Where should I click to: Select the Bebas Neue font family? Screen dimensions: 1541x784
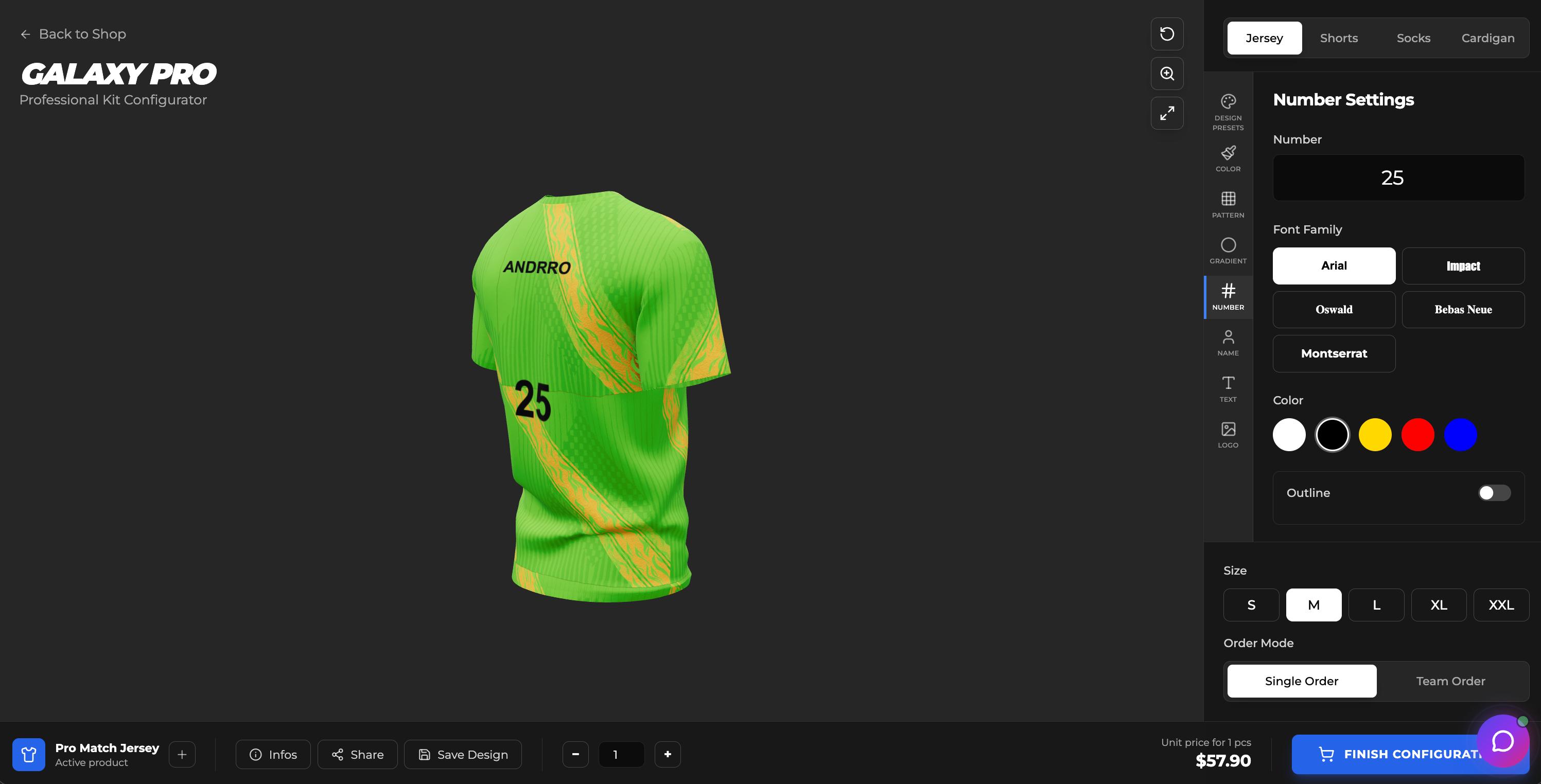click(x=1463, y=309)
